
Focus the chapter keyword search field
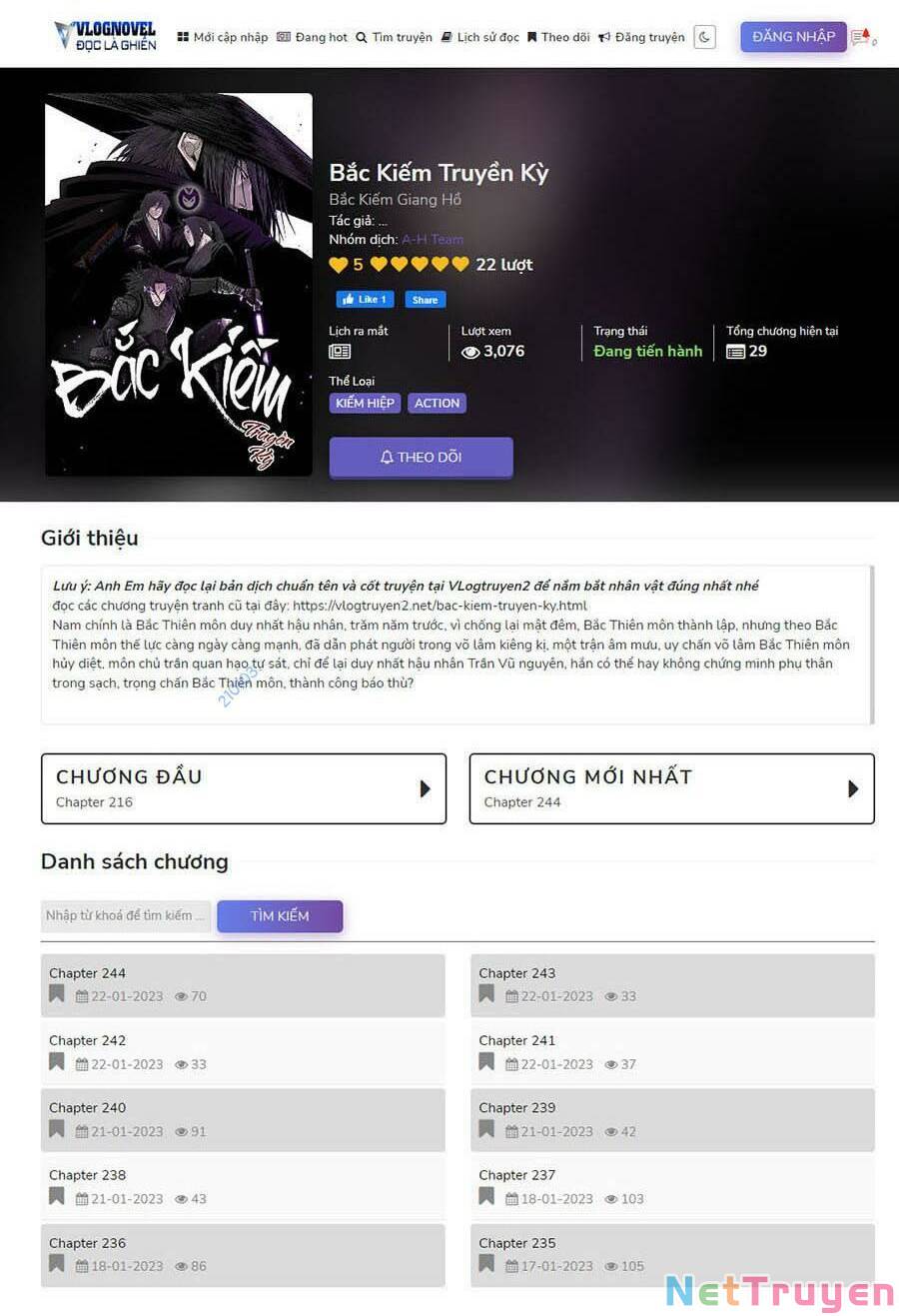click(126, 915)
